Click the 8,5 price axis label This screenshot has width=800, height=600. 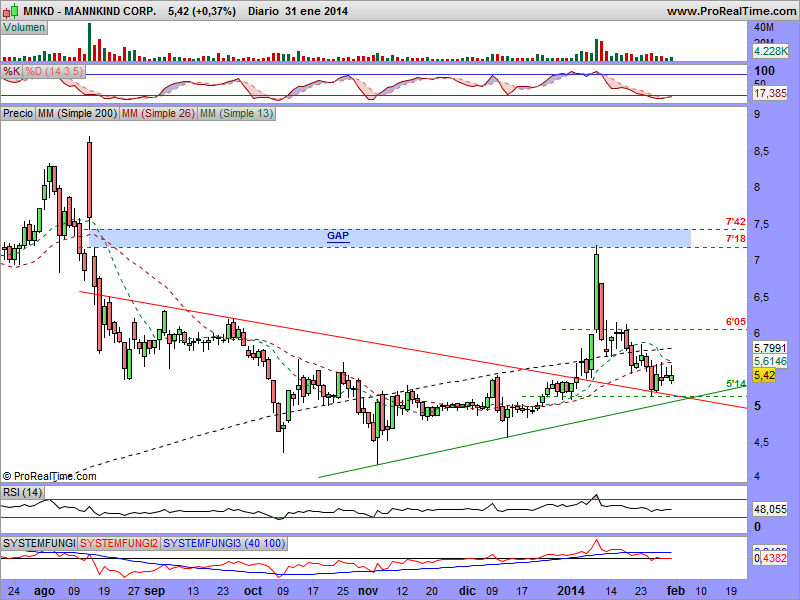(764, 152)
